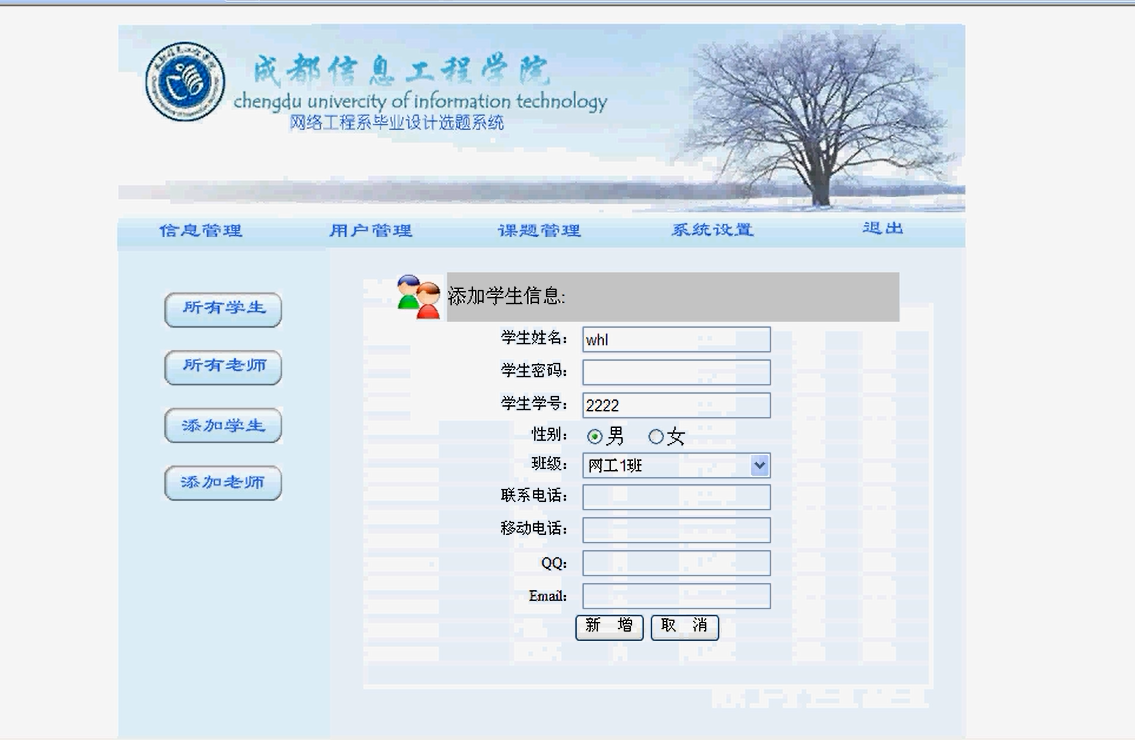Open the 信息管理 menu

tap(201, 230)
